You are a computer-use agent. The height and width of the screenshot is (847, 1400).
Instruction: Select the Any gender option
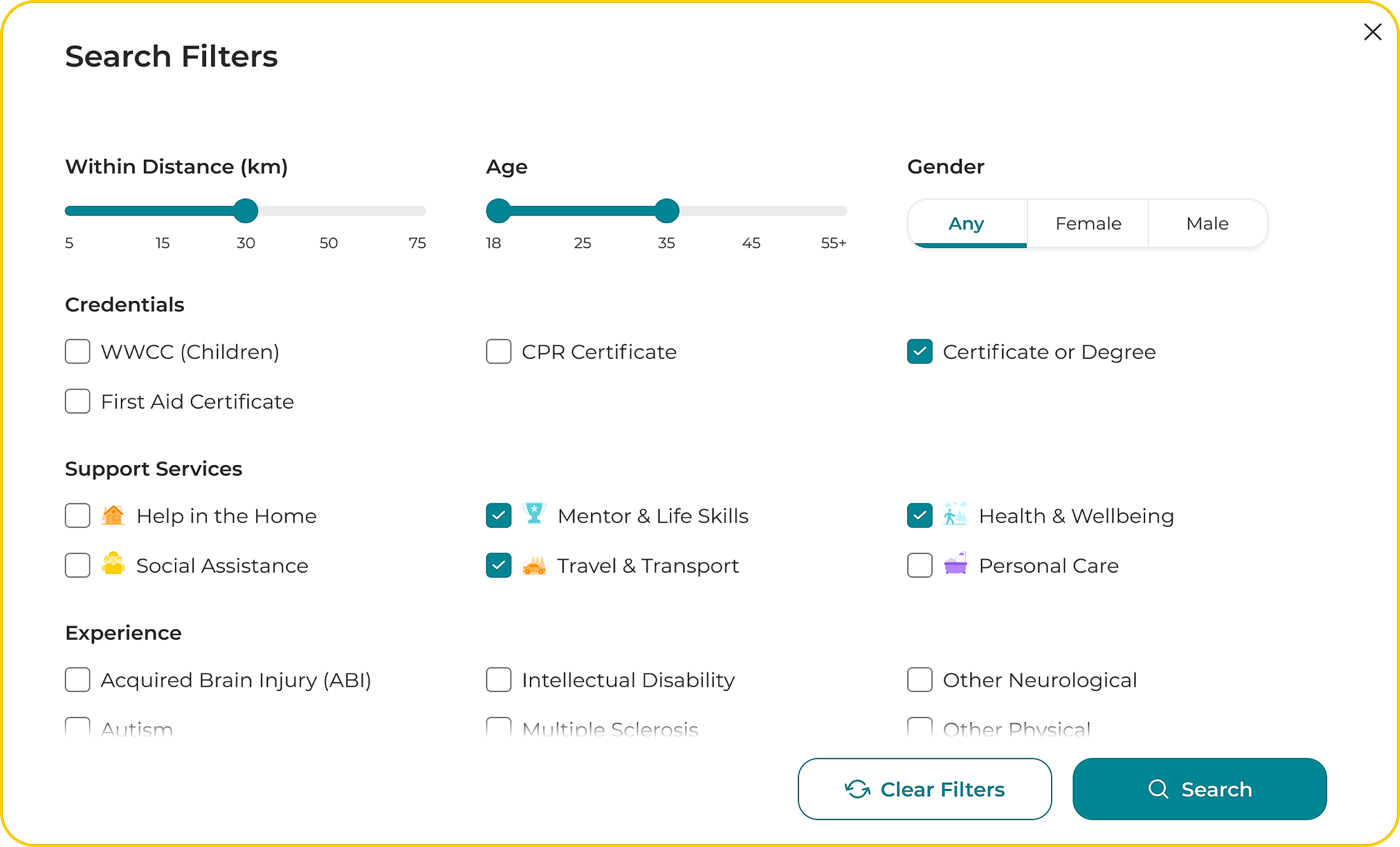(x=966, y=223)
